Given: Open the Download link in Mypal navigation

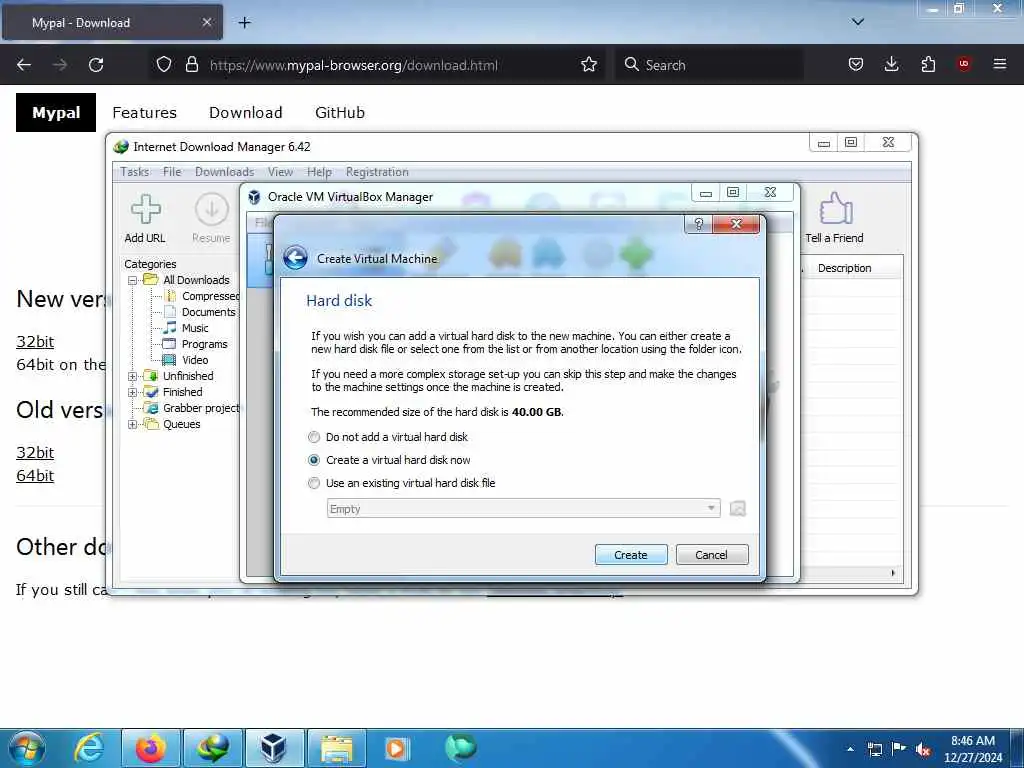Looking at the screenshot, I should 246,112.
